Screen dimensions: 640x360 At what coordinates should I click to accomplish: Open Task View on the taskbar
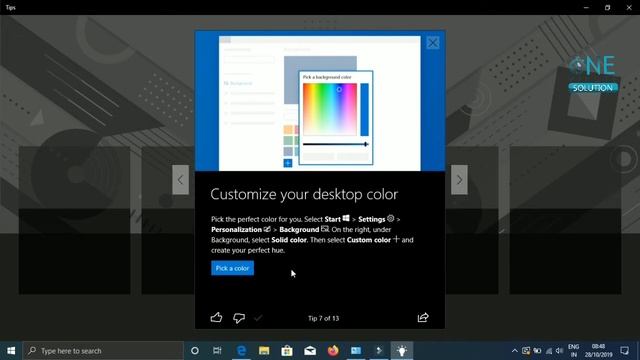pyautogui.click(x=217, y=351)
